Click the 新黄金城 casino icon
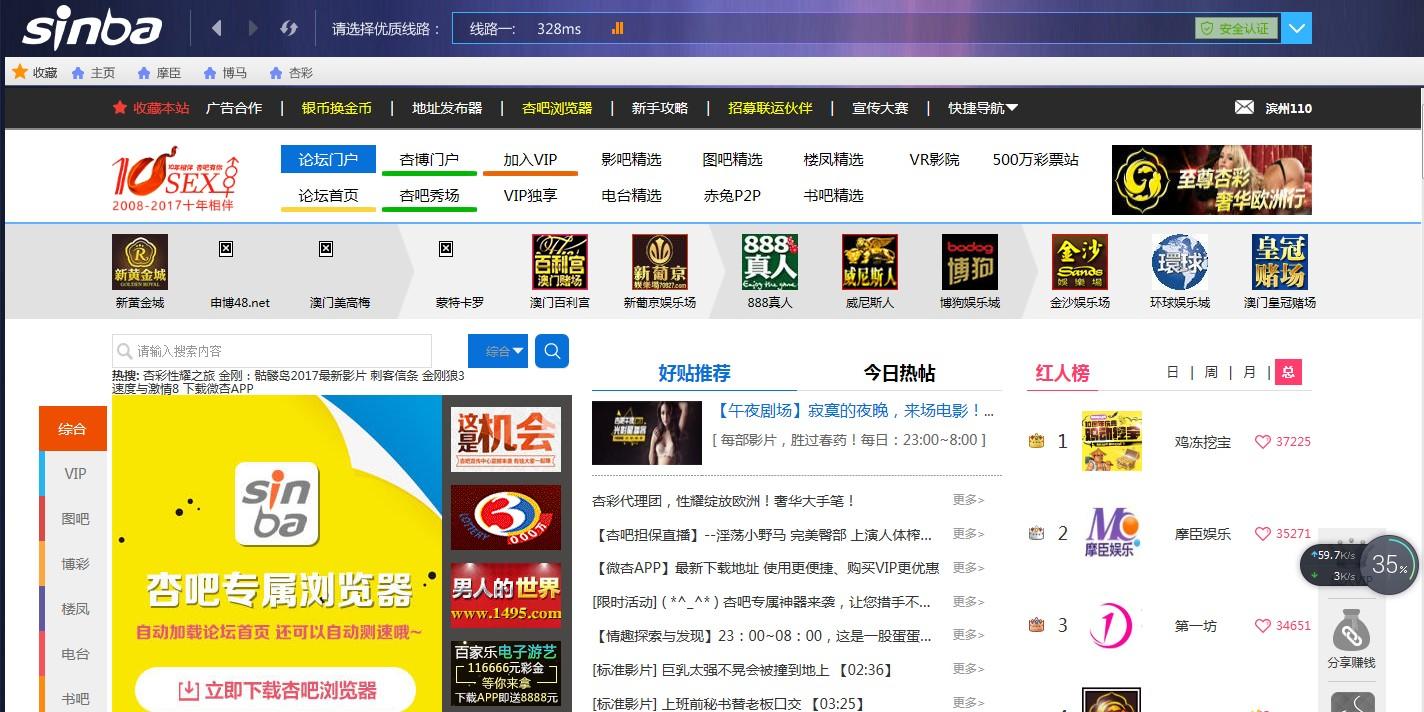This screenshot has height=712, width=1424. [x=140, y=262]
